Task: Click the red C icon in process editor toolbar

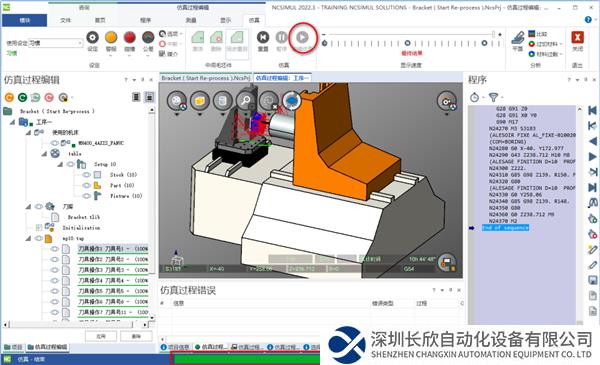Action: click(49, 97)
